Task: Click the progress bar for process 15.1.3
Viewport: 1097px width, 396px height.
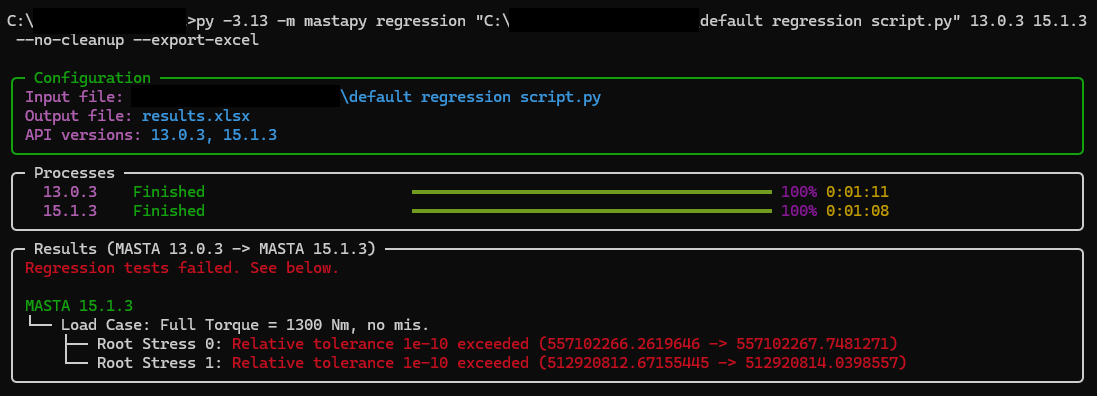Action: click(592, 210)
